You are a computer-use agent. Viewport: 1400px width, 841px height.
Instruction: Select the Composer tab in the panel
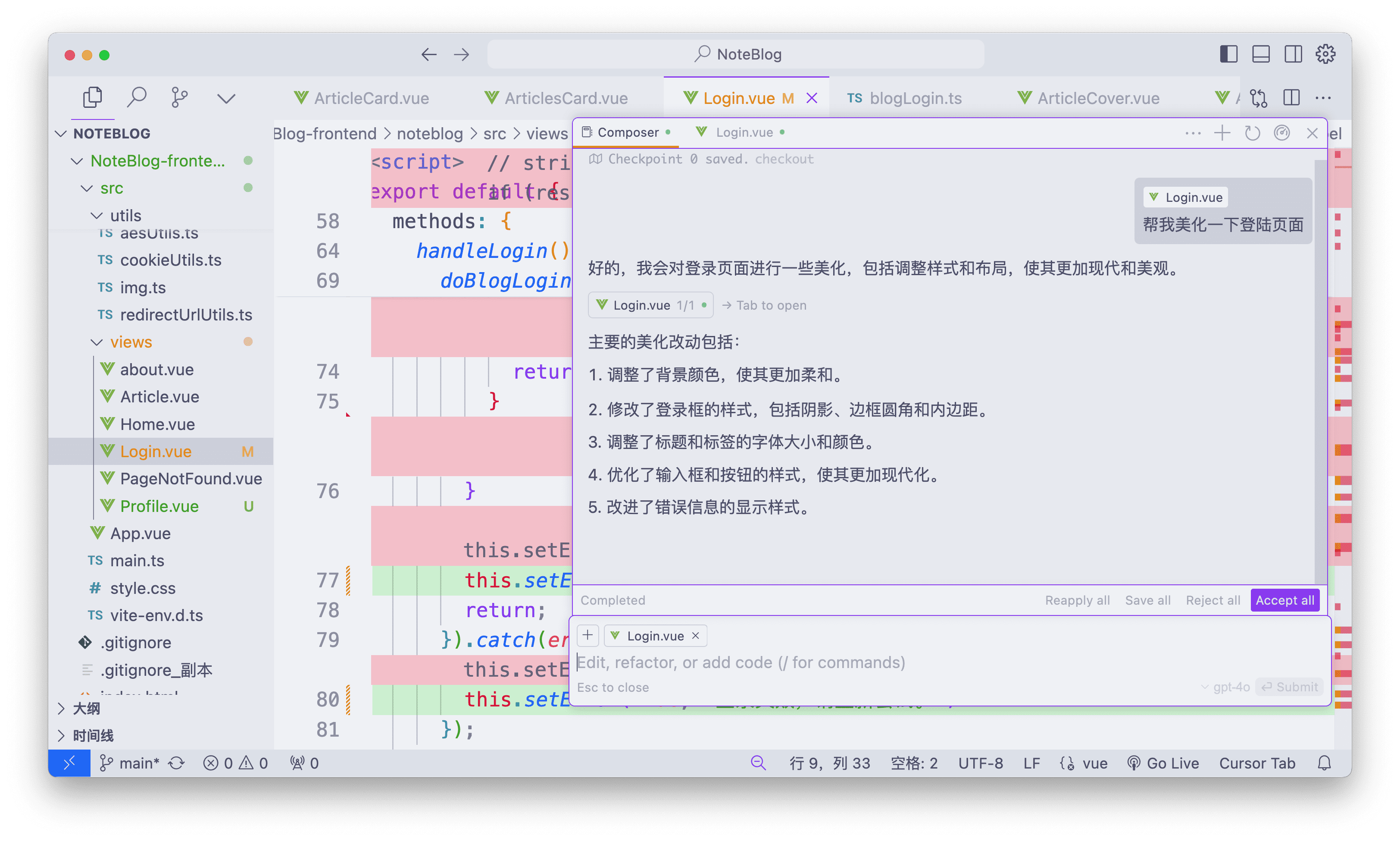(626, 132)
